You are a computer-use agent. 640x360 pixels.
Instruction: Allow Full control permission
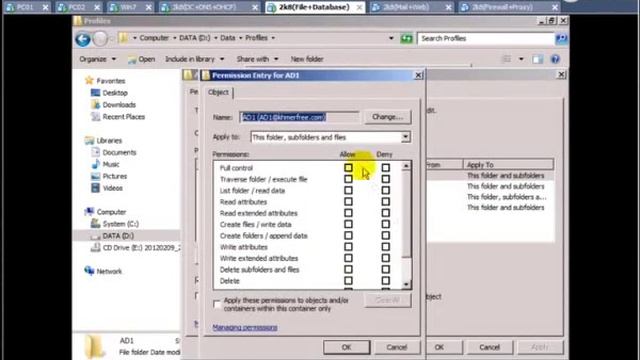coord(348,168)
